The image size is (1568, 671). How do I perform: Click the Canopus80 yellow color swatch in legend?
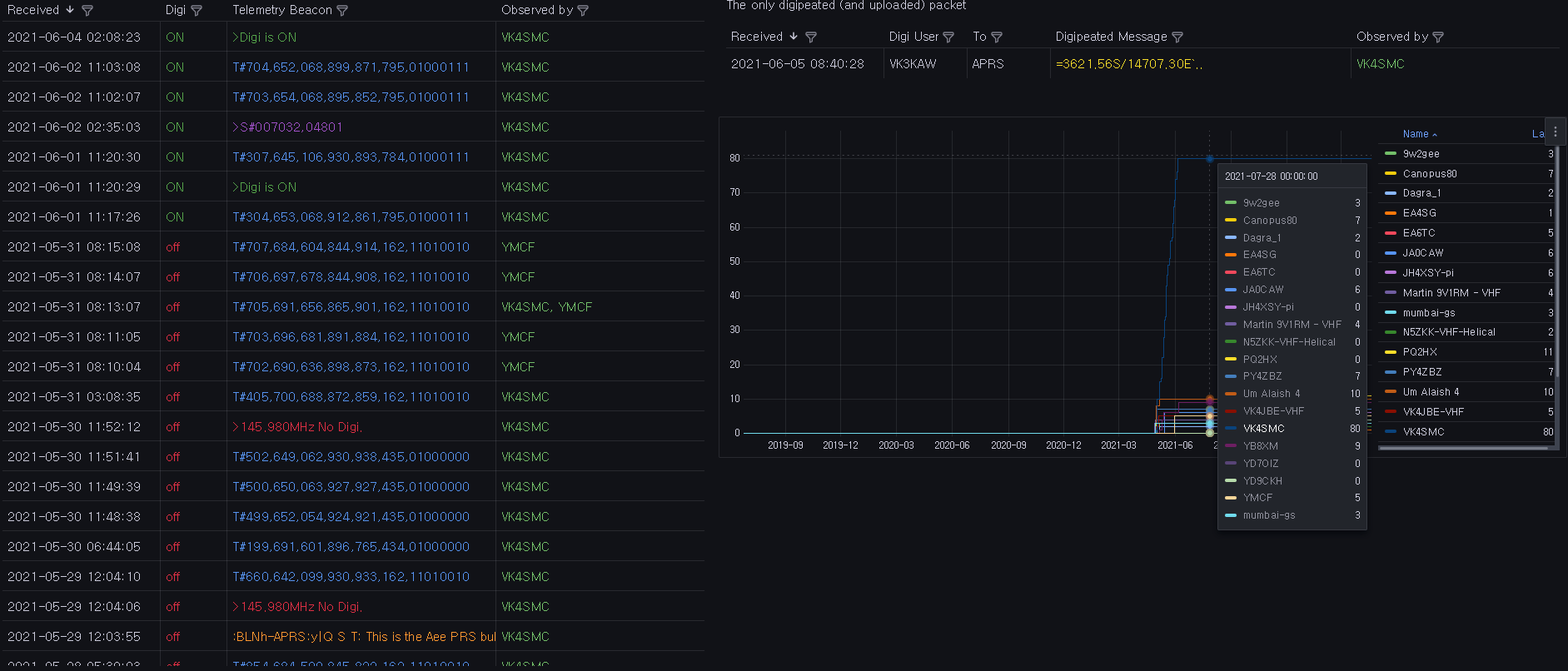tap(1390, 174)
